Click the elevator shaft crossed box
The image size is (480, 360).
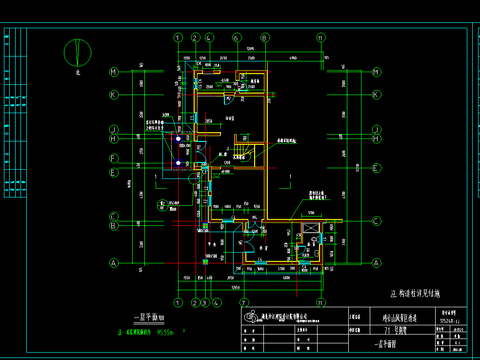click(x=311, y=228)
